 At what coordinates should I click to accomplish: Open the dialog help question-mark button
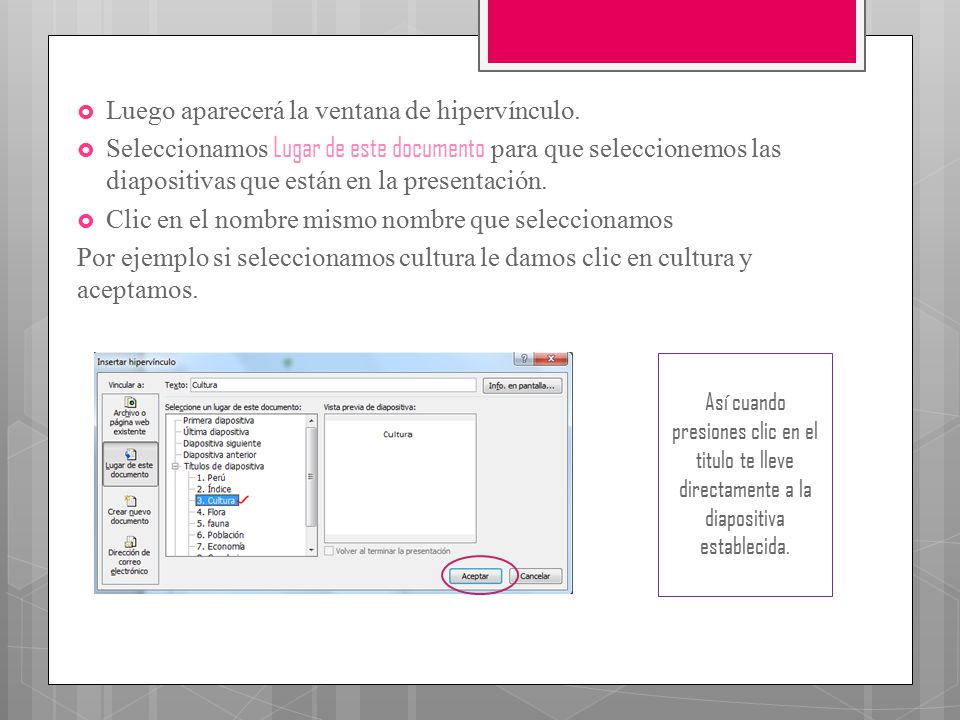(523, 359)
